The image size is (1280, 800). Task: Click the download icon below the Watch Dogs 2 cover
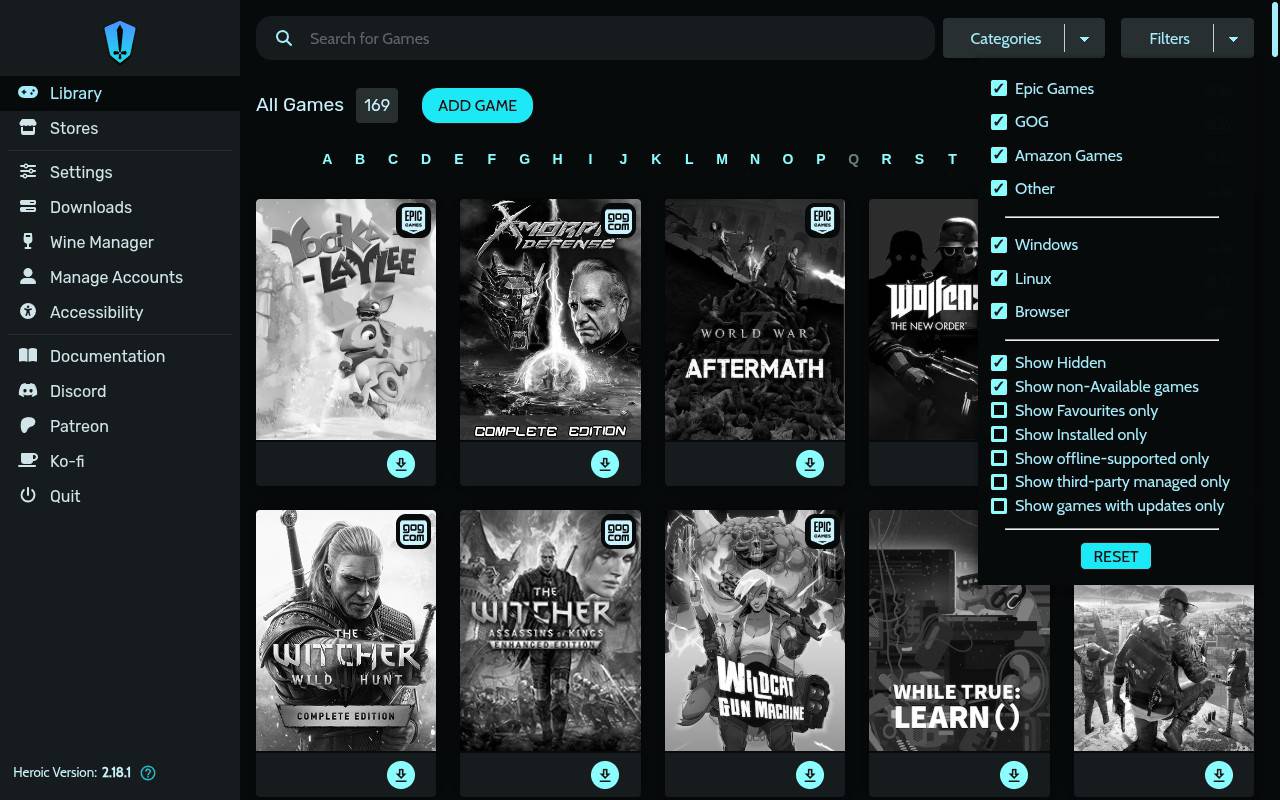[1219, 775]
